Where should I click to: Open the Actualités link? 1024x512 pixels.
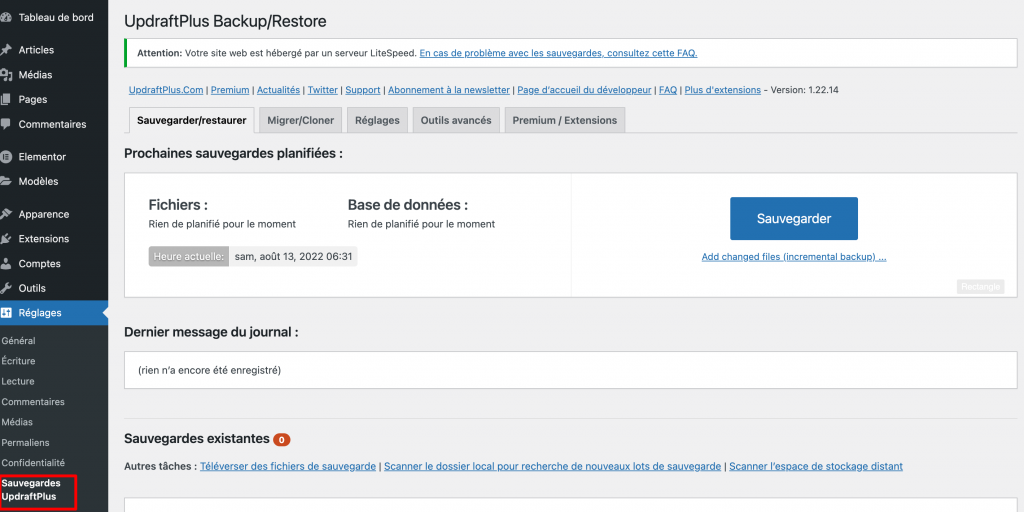(x=278, y=90)
